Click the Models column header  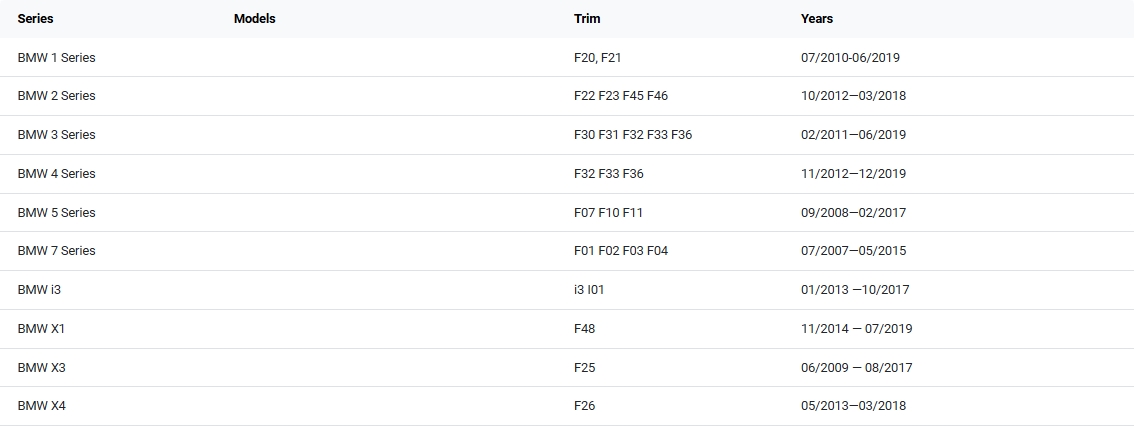[254, 19]
